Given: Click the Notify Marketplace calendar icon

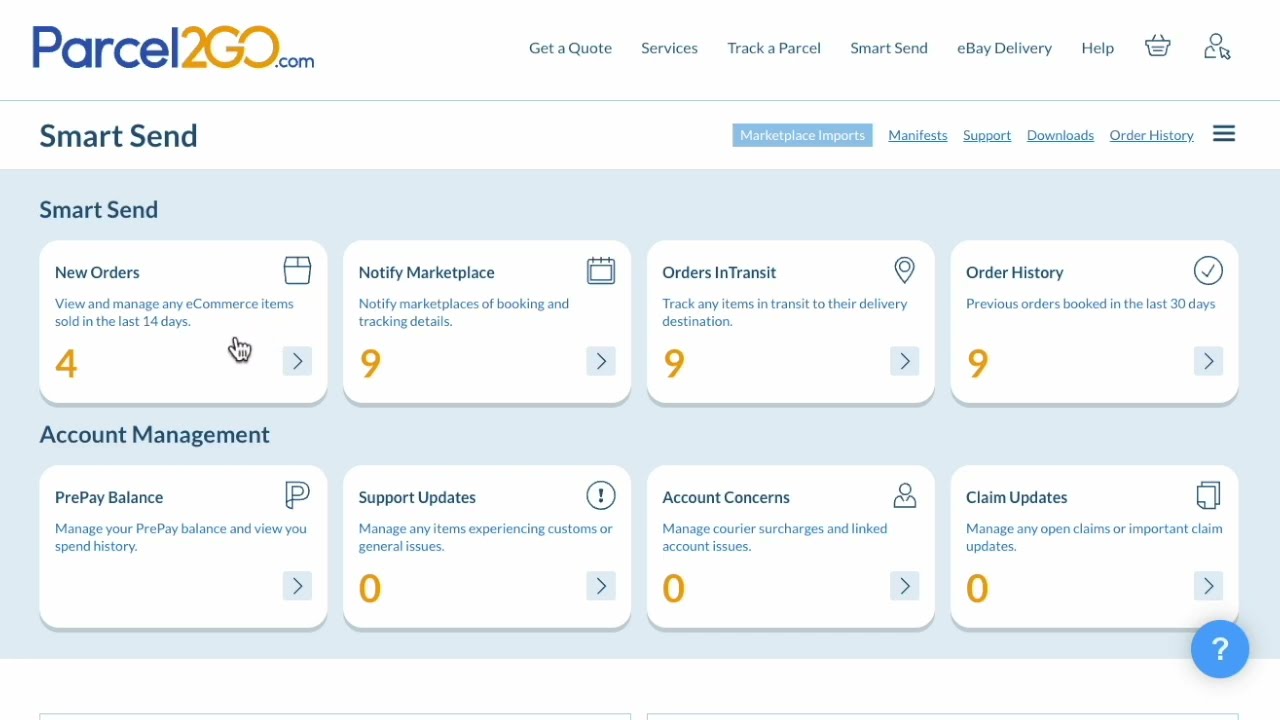Looking at the screenshot, I should pyautogui.click(x=601, y=270).
